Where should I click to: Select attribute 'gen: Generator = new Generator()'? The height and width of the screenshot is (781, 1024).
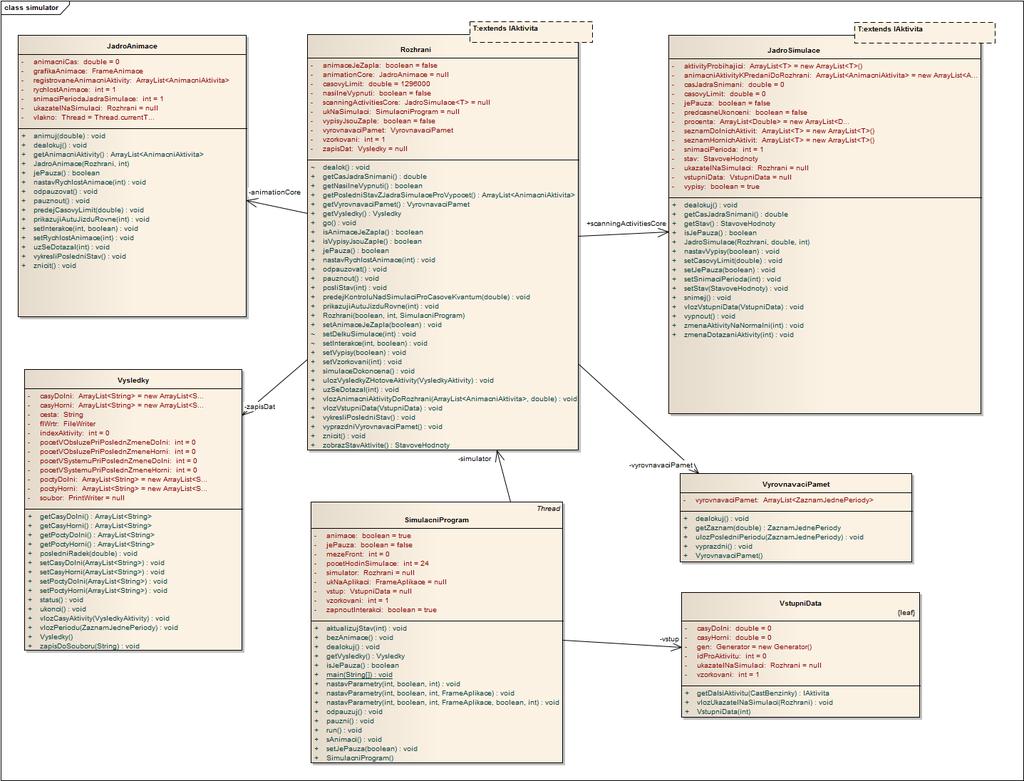click(754, 647)
